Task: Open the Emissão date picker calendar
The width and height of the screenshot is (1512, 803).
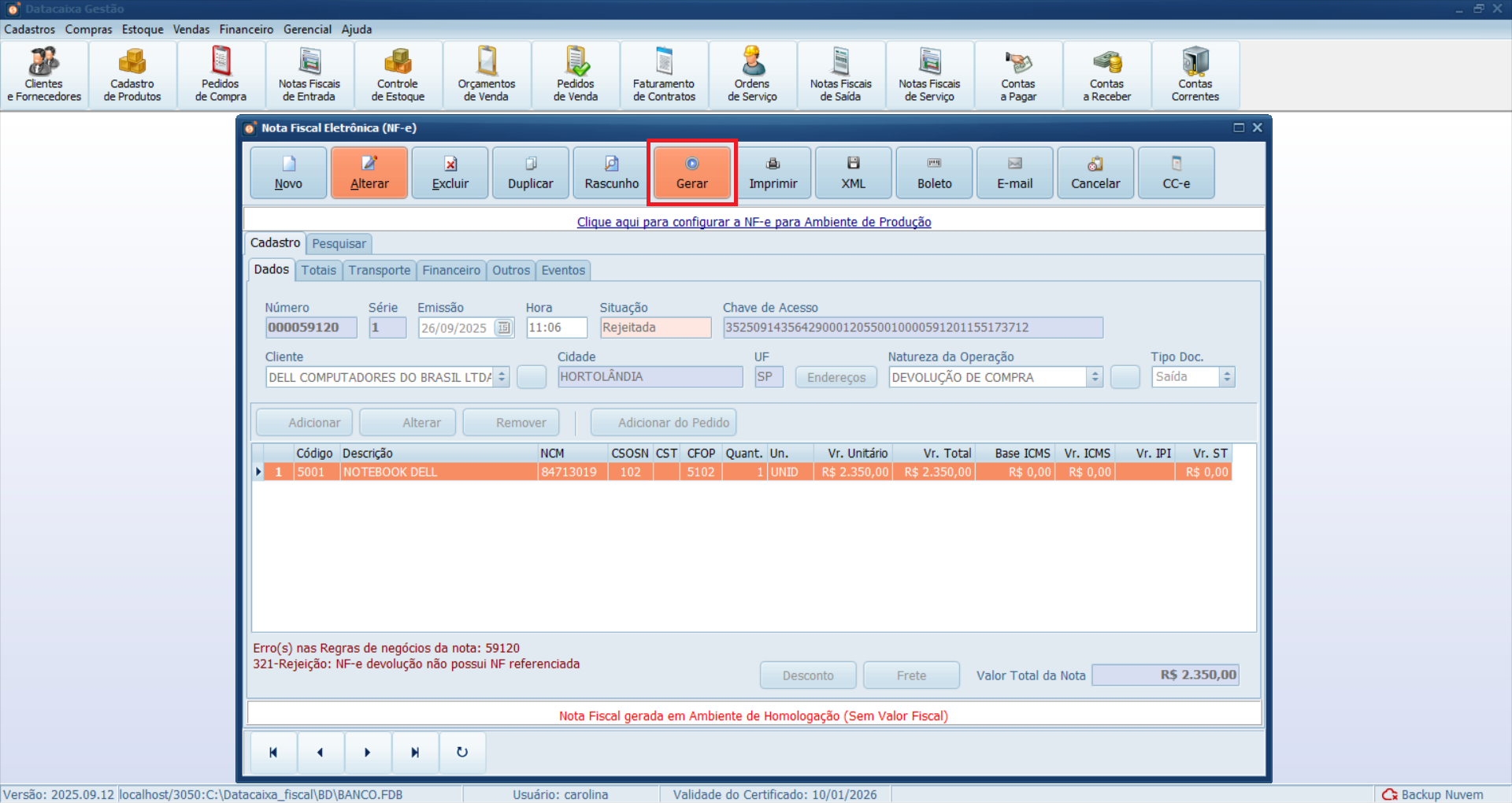Action: coord(503,327)
